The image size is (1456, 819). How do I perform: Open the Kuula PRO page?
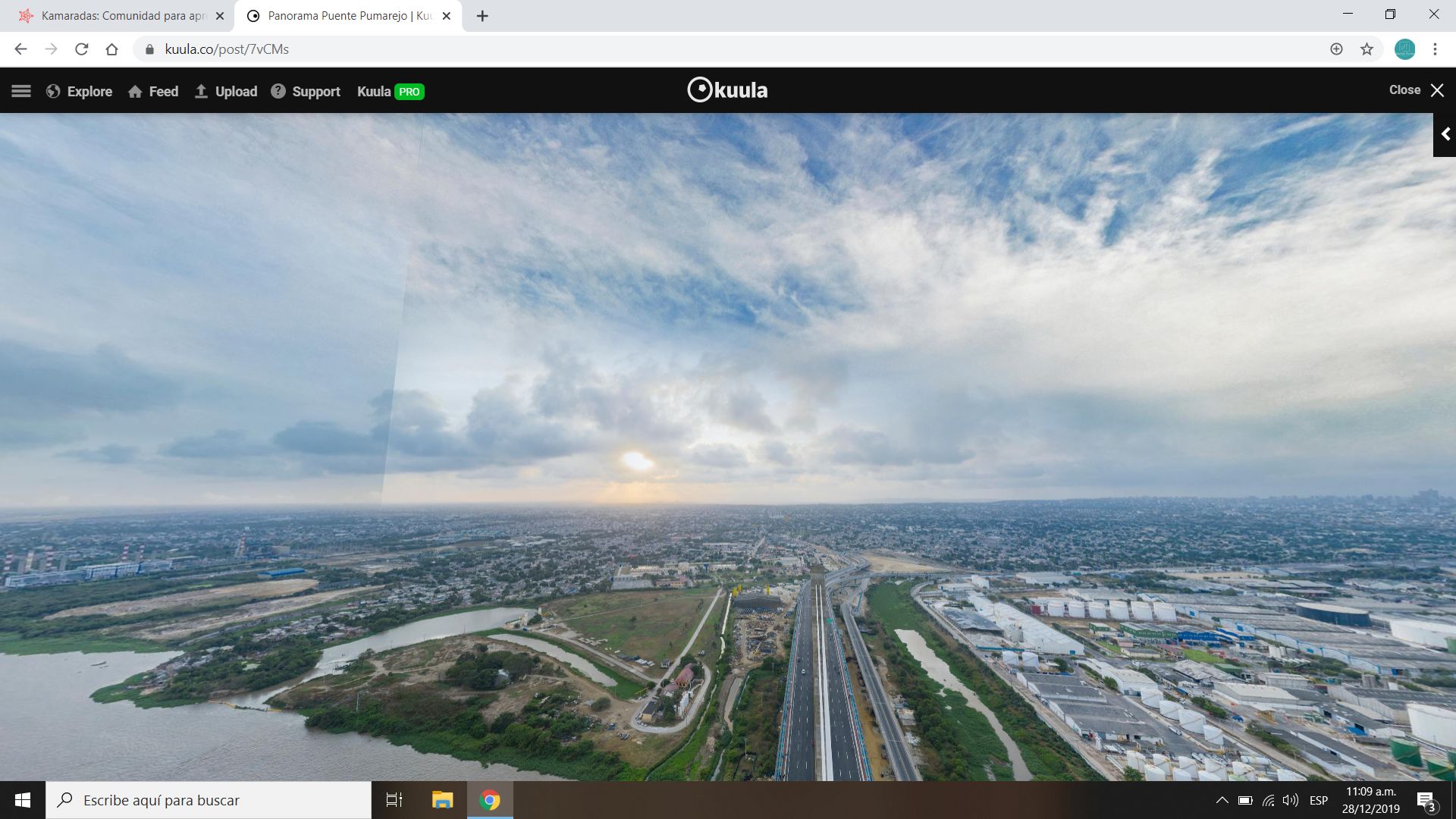click(391, 91)
